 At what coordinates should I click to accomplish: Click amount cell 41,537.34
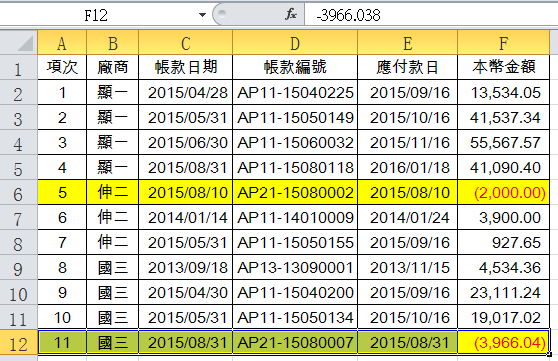point(504,117)
